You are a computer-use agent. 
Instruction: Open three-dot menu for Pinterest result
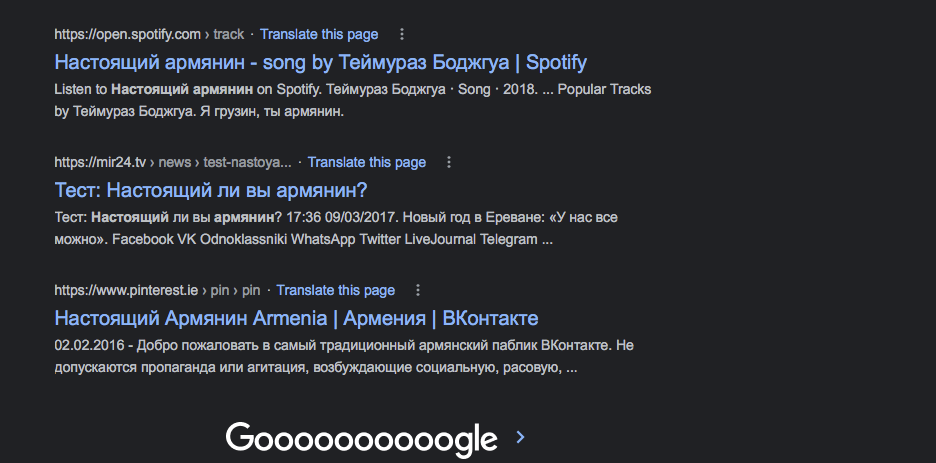pos(418,290)
